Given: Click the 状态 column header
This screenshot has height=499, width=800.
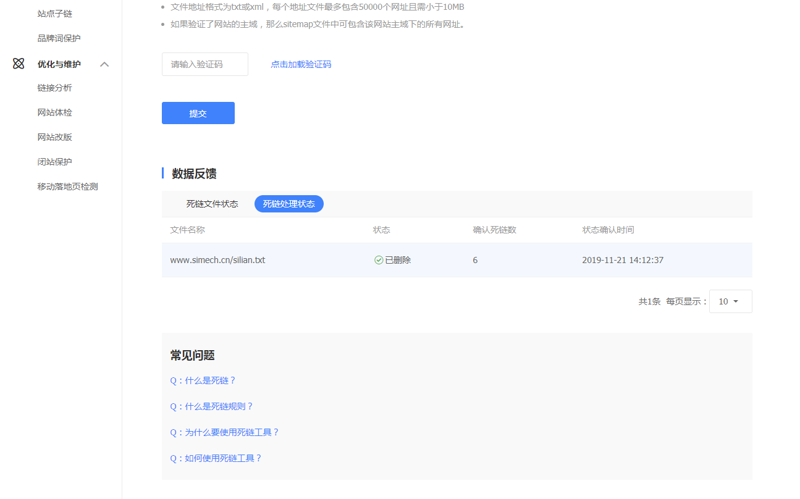Looking at the screenshot, I should tap(382, 230).
